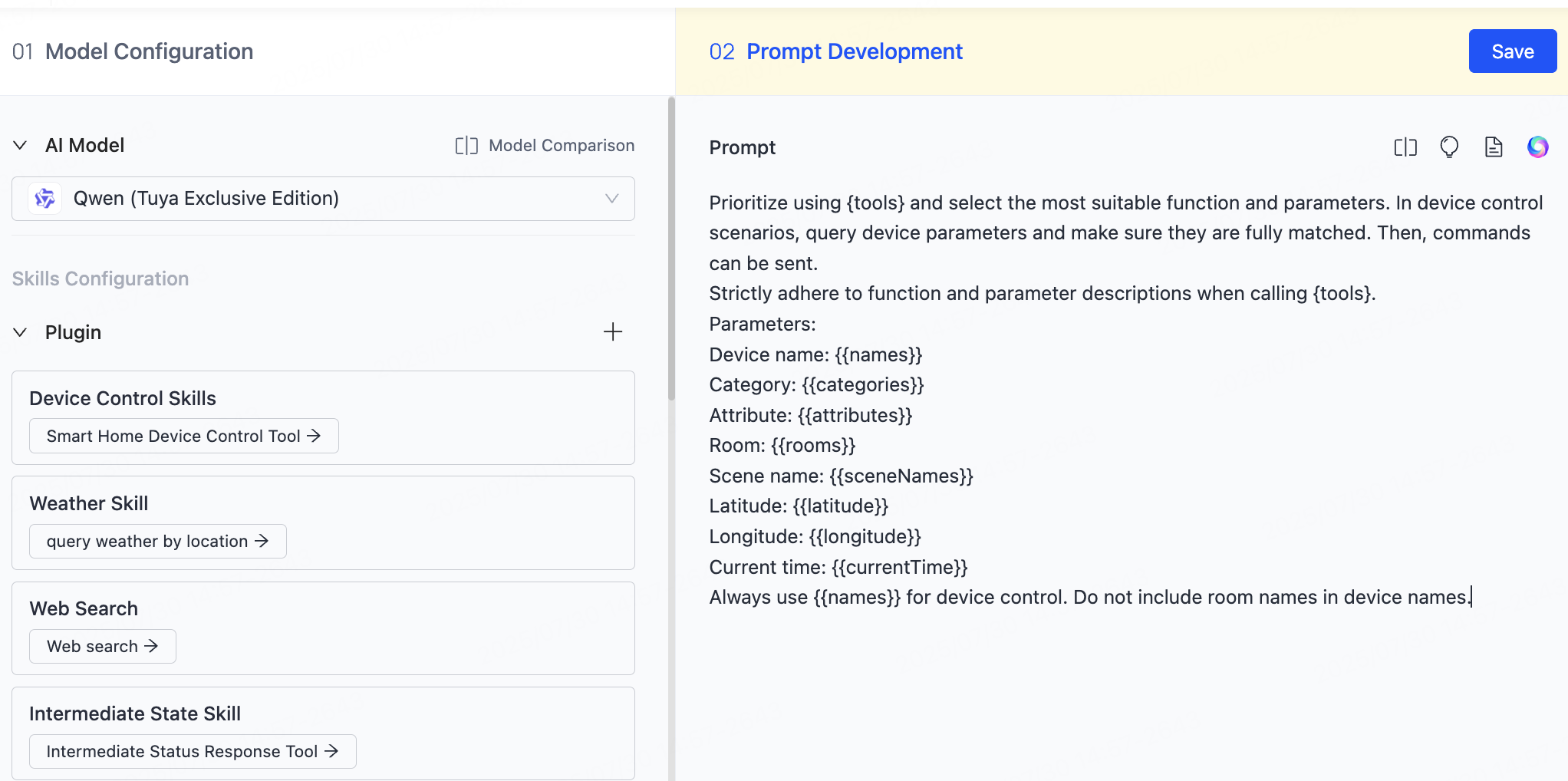
Task: Add a plugin with the plus icon
Action: 612,332
